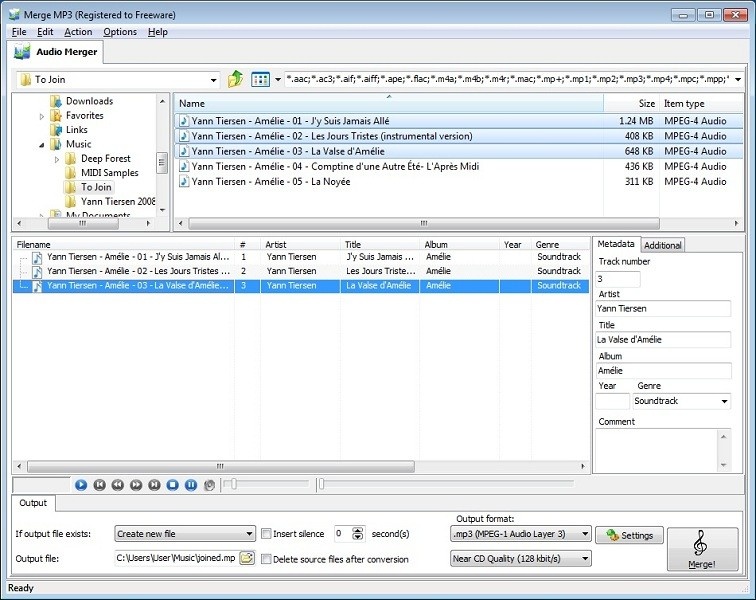756x600 pixels.
Task: Open the file view mode icon
Action: [x=260, y=79]
